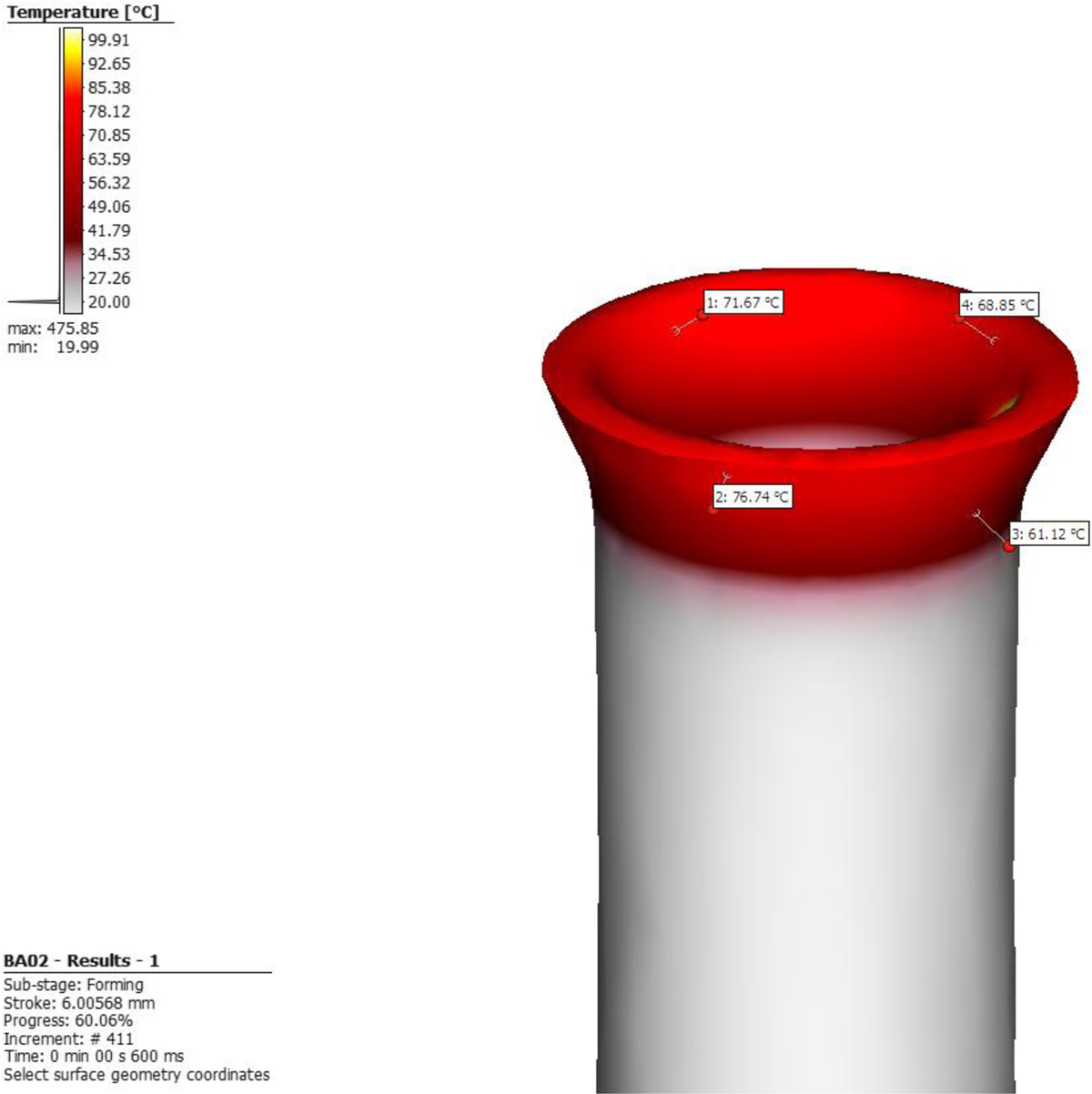Click the Stroke: 6.00568 mm line
The width and height of the screenshot is (1092, 1094).
pyautogui.click(x=79, y=1003)
